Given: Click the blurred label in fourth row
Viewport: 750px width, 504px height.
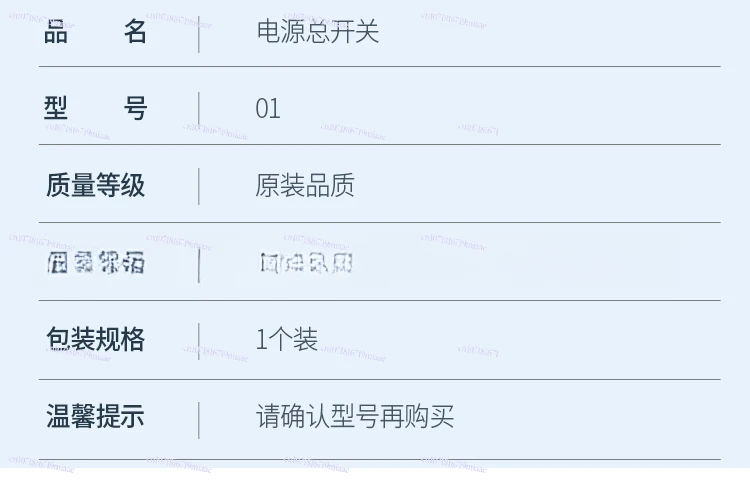Looking at the screenshot, I should [95, 264].
